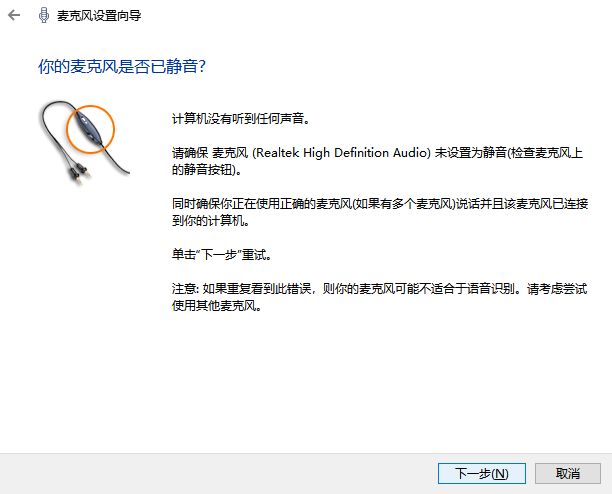Click the headset cable illustration

84,143
